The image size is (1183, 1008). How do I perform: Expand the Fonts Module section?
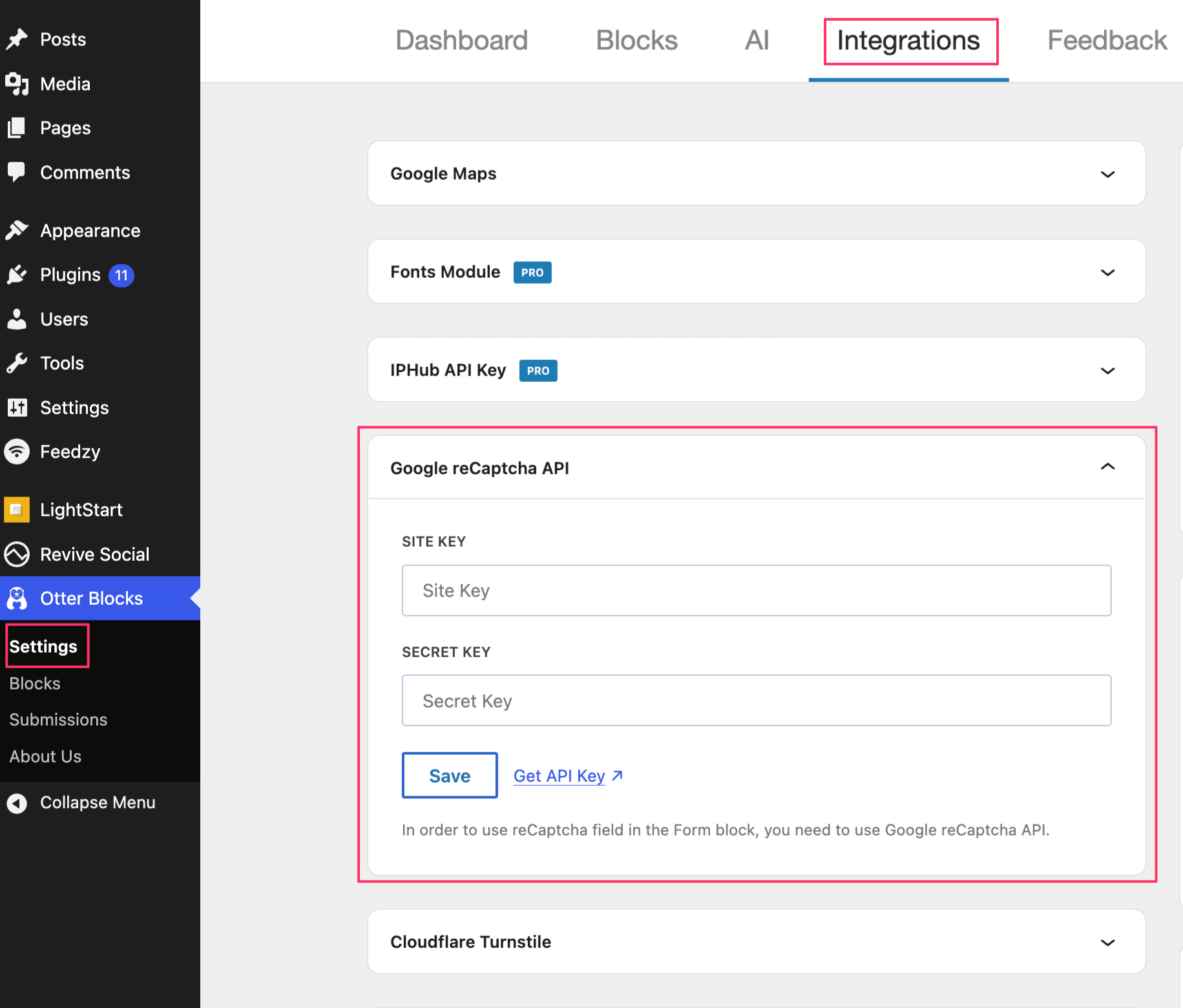point(1107,272)
